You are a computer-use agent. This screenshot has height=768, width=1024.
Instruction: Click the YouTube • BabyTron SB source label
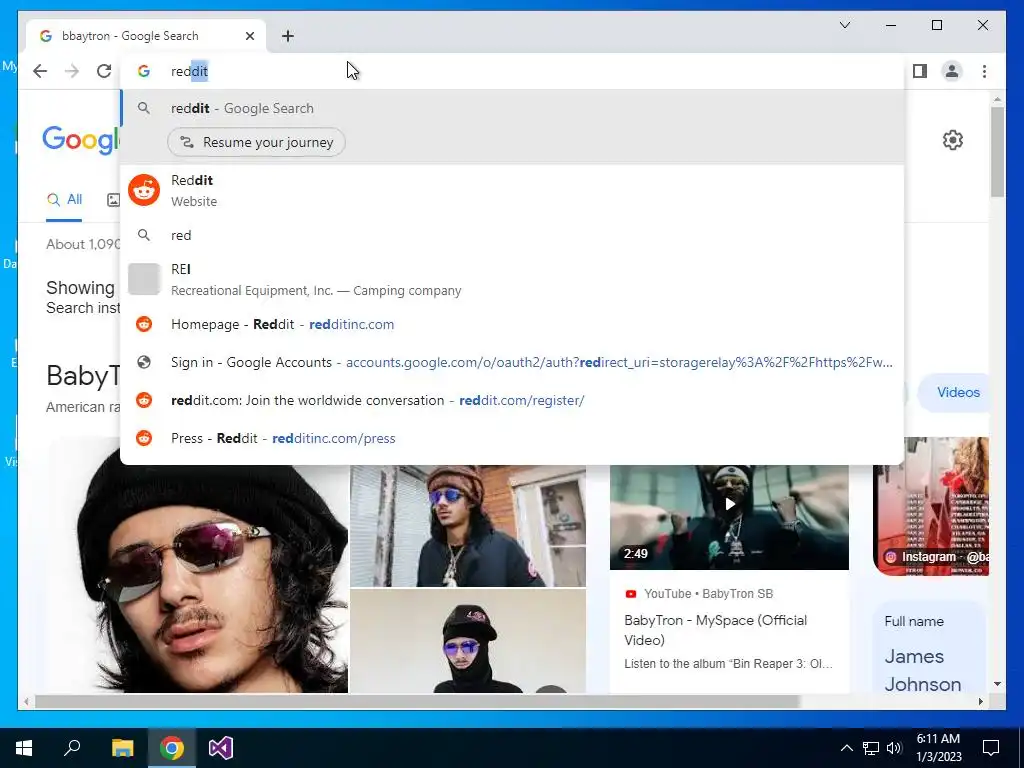[x=708, y=594]
